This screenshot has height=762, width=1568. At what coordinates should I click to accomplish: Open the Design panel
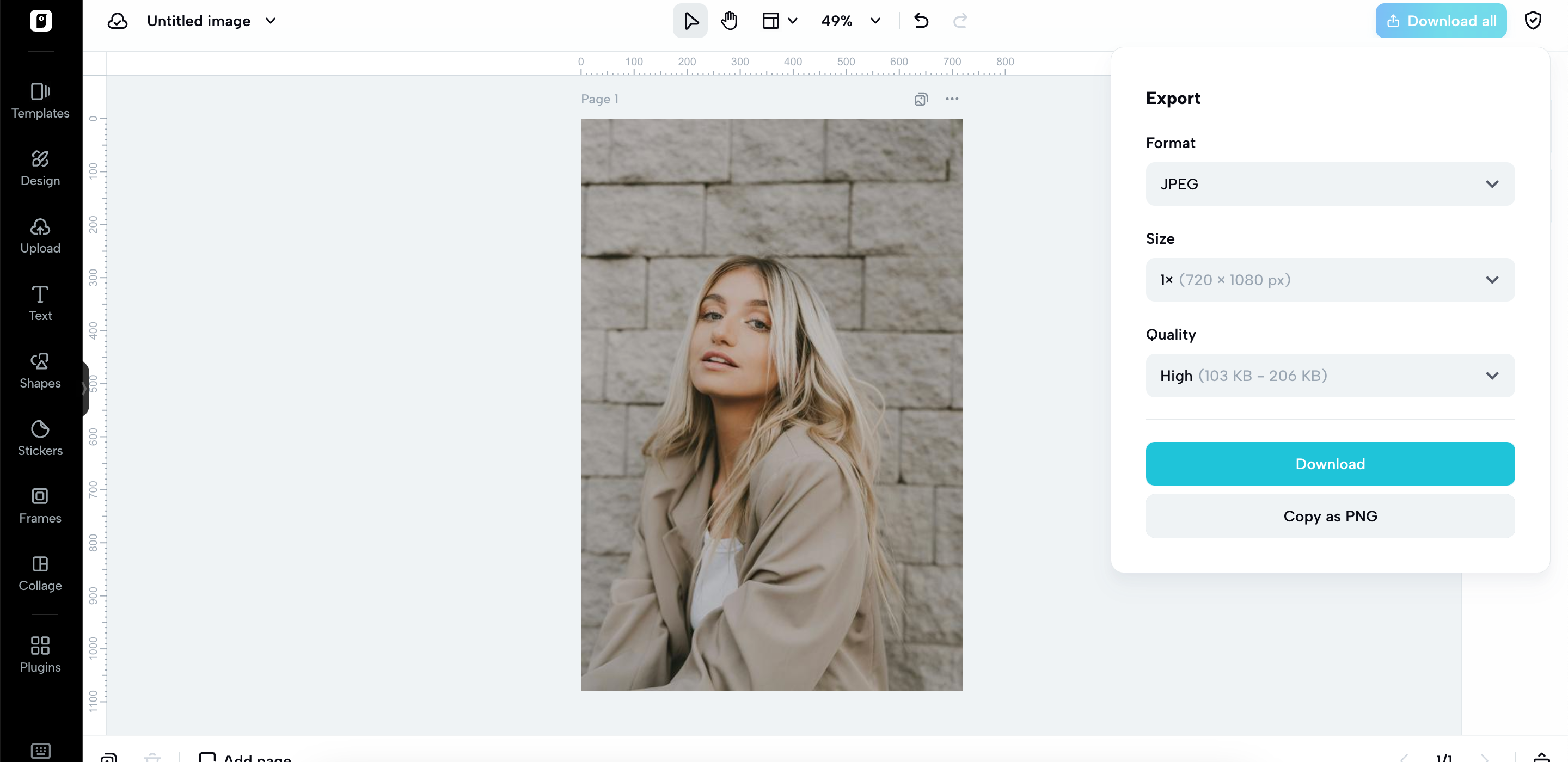(40, 169)
